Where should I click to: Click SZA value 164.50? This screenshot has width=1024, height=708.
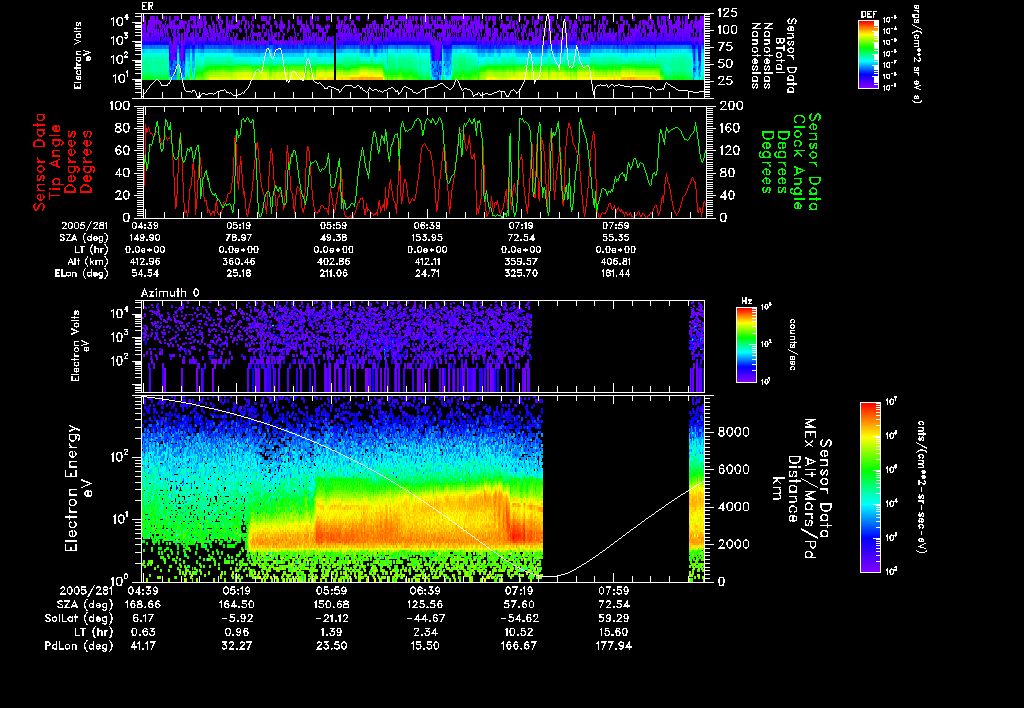coord(236,604)
